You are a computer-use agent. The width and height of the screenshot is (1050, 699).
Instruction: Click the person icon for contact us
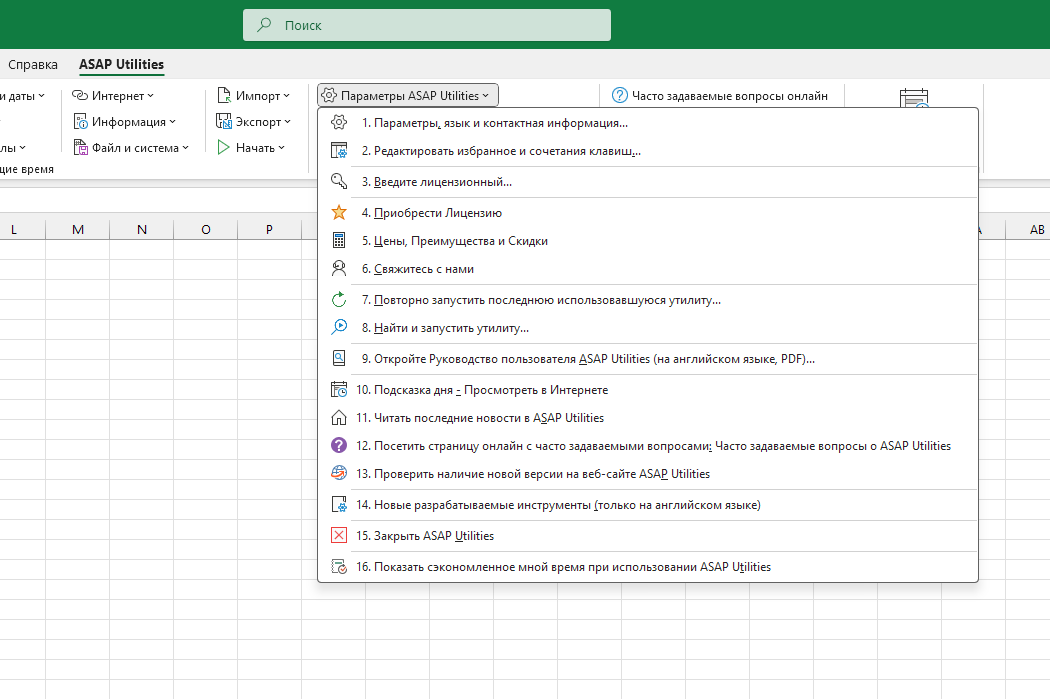click(x=339, y=268)
